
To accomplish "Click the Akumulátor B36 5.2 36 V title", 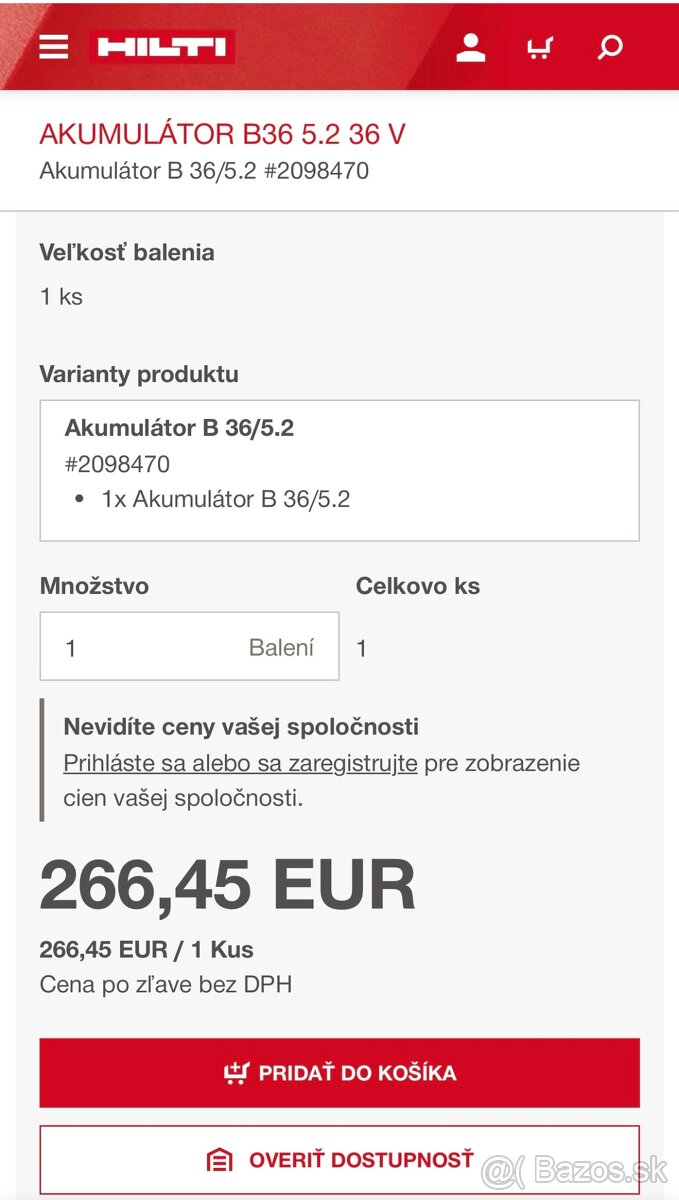I will tap(222, 134).
